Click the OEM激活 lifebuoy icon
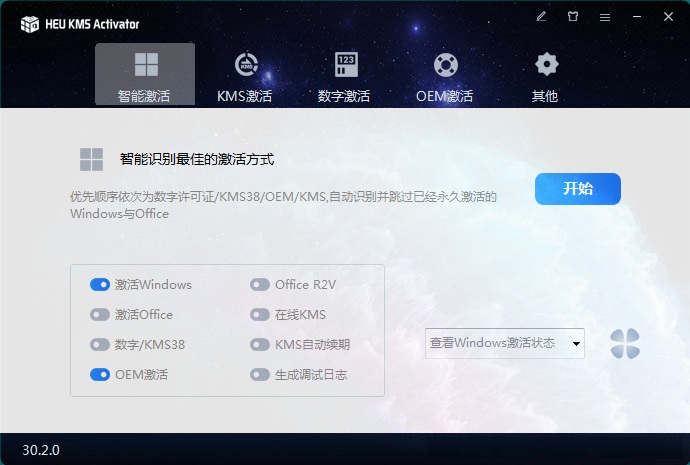 coord(445,65)
